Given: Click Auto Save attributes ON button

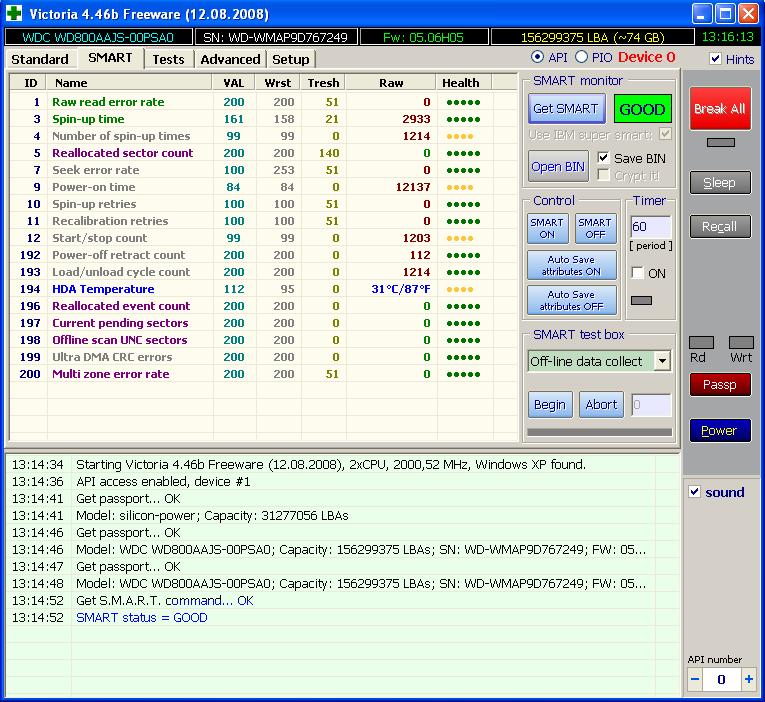Looking at the screenshot, I should pos(571,265).
